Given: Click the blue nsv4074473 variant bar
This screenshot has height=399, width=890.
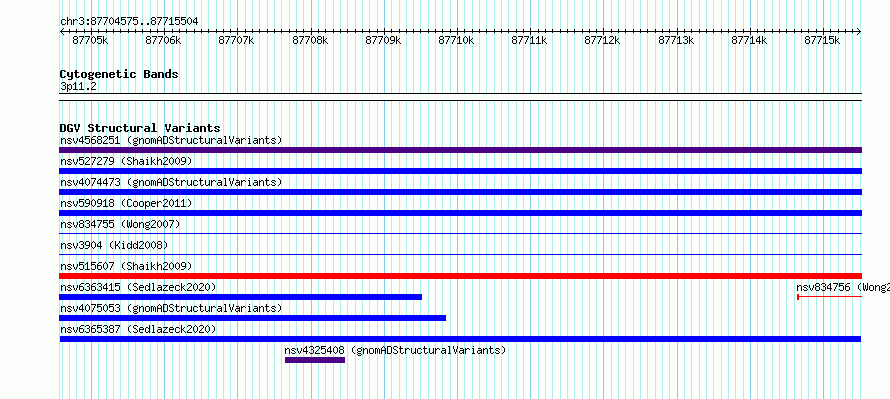Looking at the screenshot, I should [460, 192].
